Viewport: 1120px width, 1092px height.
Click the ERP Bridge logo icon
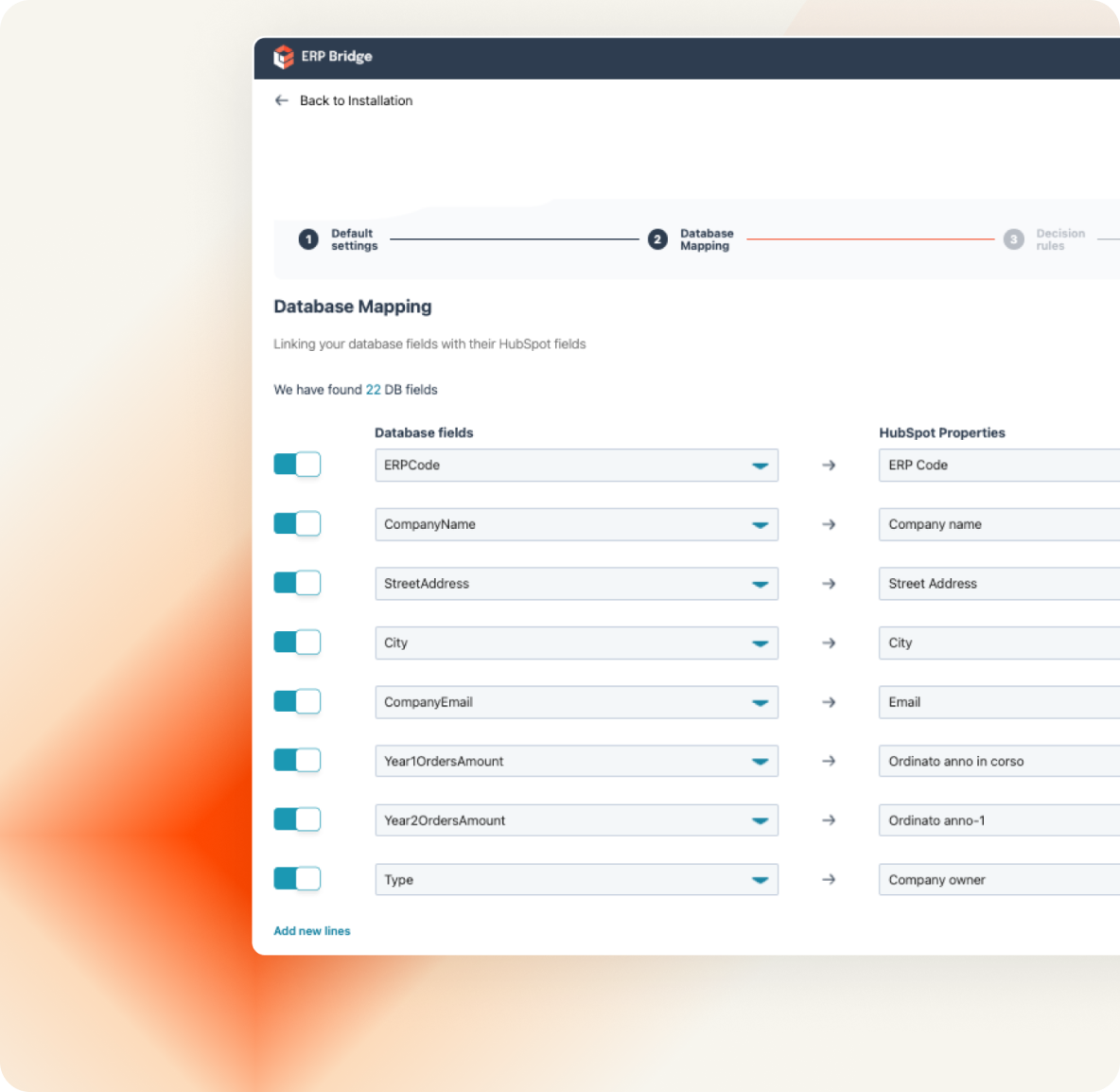click(x=284, y=57)
